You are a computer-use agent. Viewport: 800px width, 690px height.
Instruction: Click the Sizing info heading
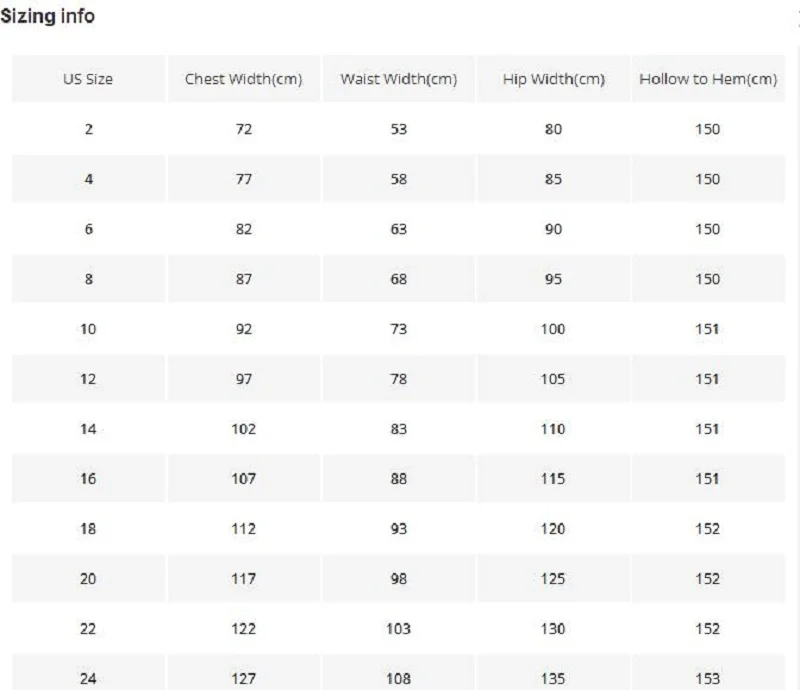48,17
